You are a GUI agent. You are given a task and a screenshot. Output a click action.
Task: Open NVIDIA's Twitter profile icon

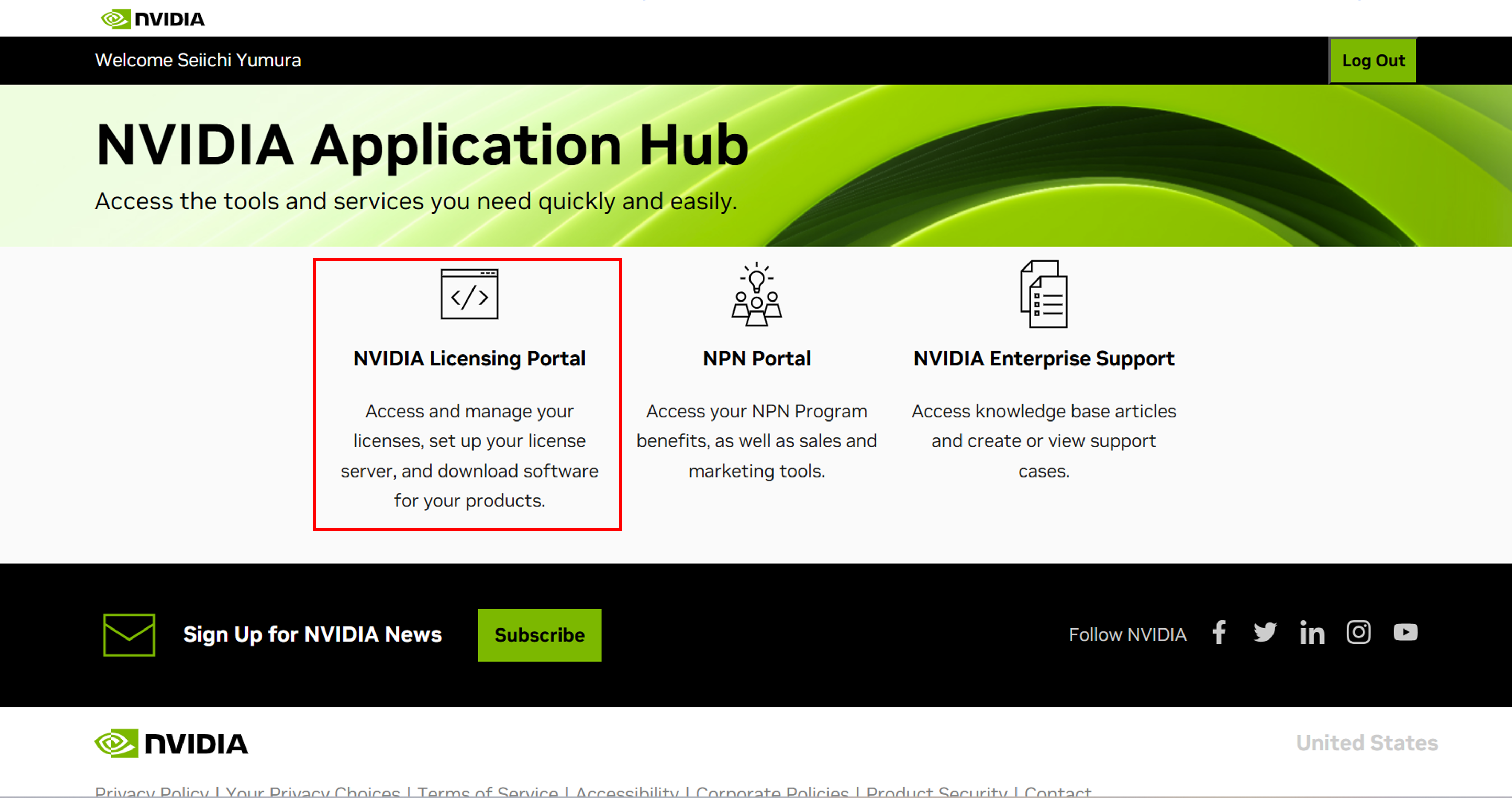1265,632
